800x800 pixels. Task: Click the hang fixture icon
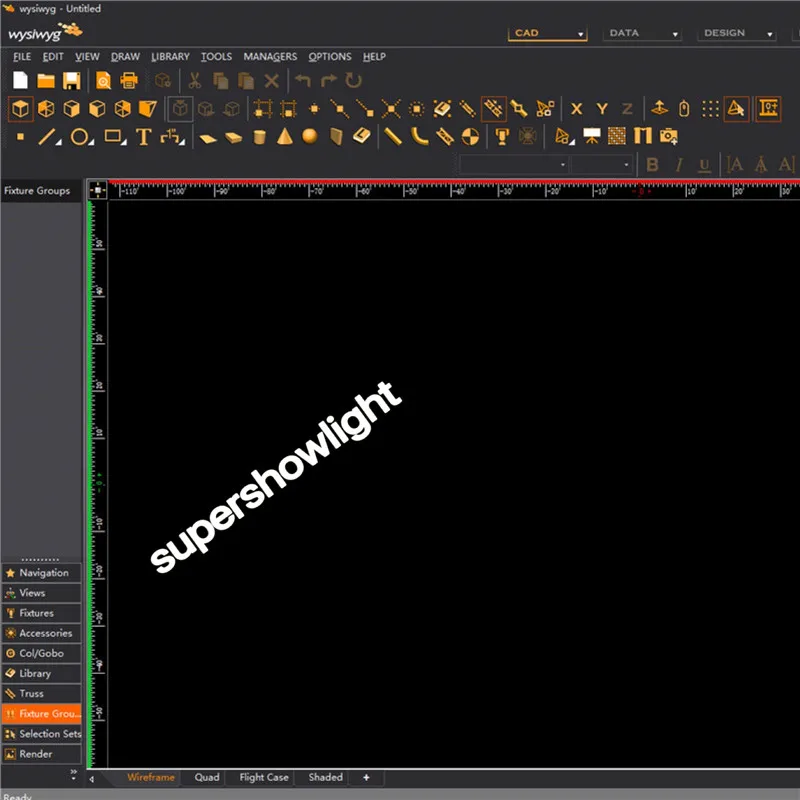pos(502,137)
